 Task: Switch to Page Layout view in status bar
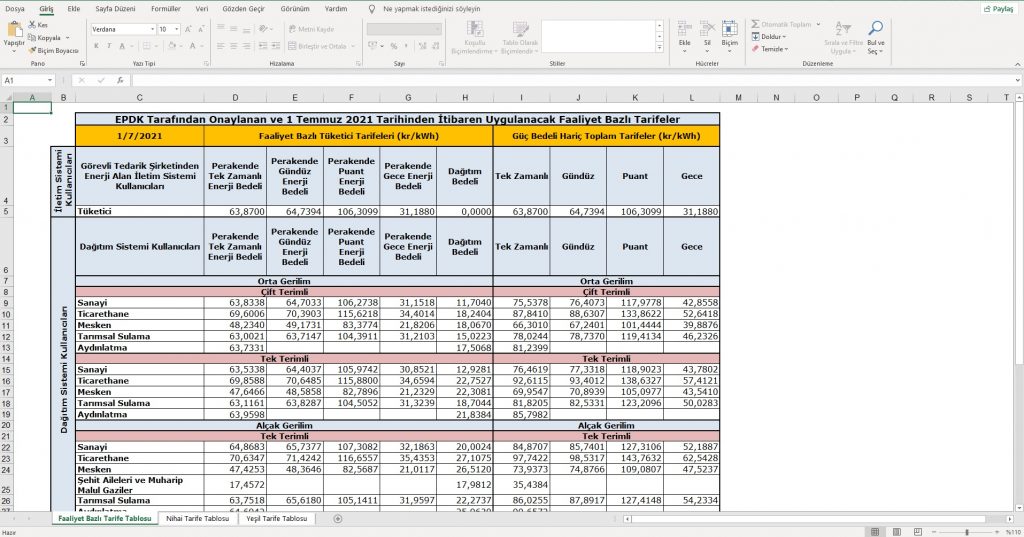(x=897, y=532)
